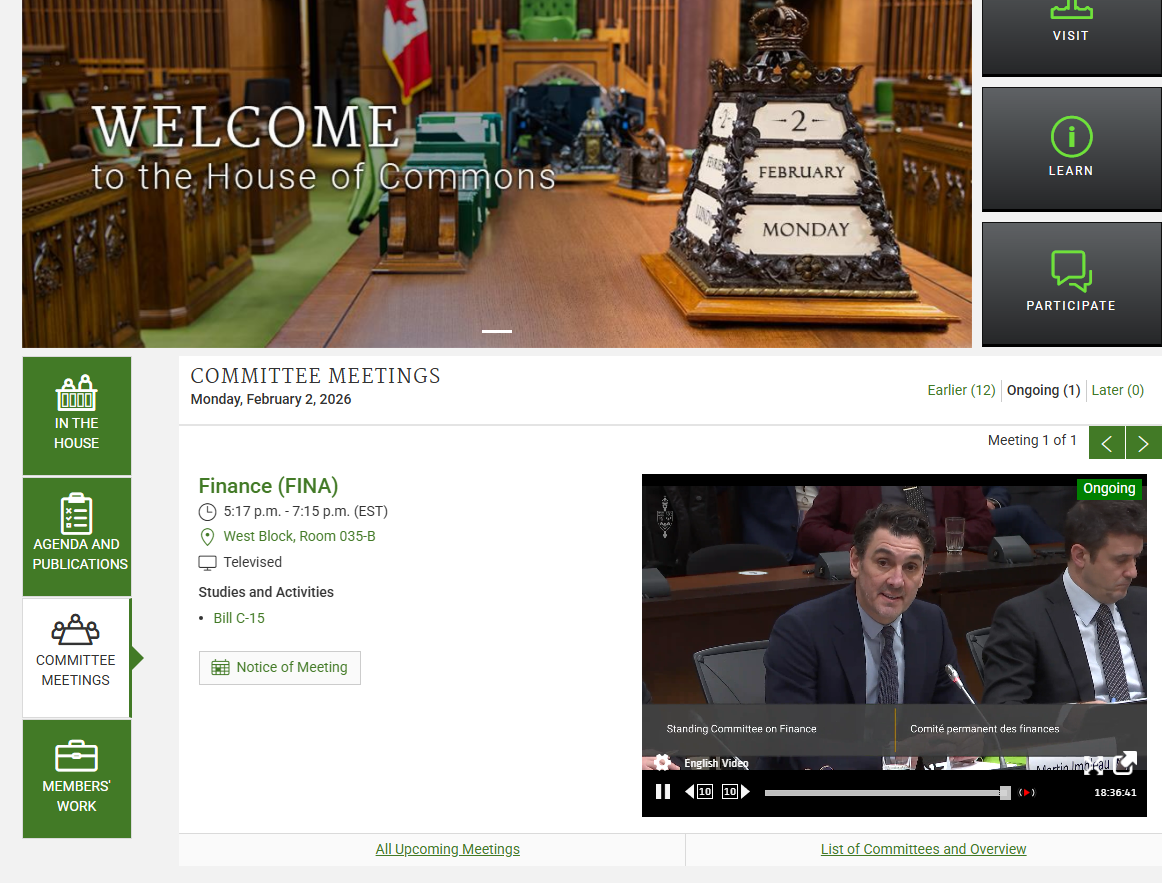
Task: Click the video progress slider handle
Action: (1005, 793)
